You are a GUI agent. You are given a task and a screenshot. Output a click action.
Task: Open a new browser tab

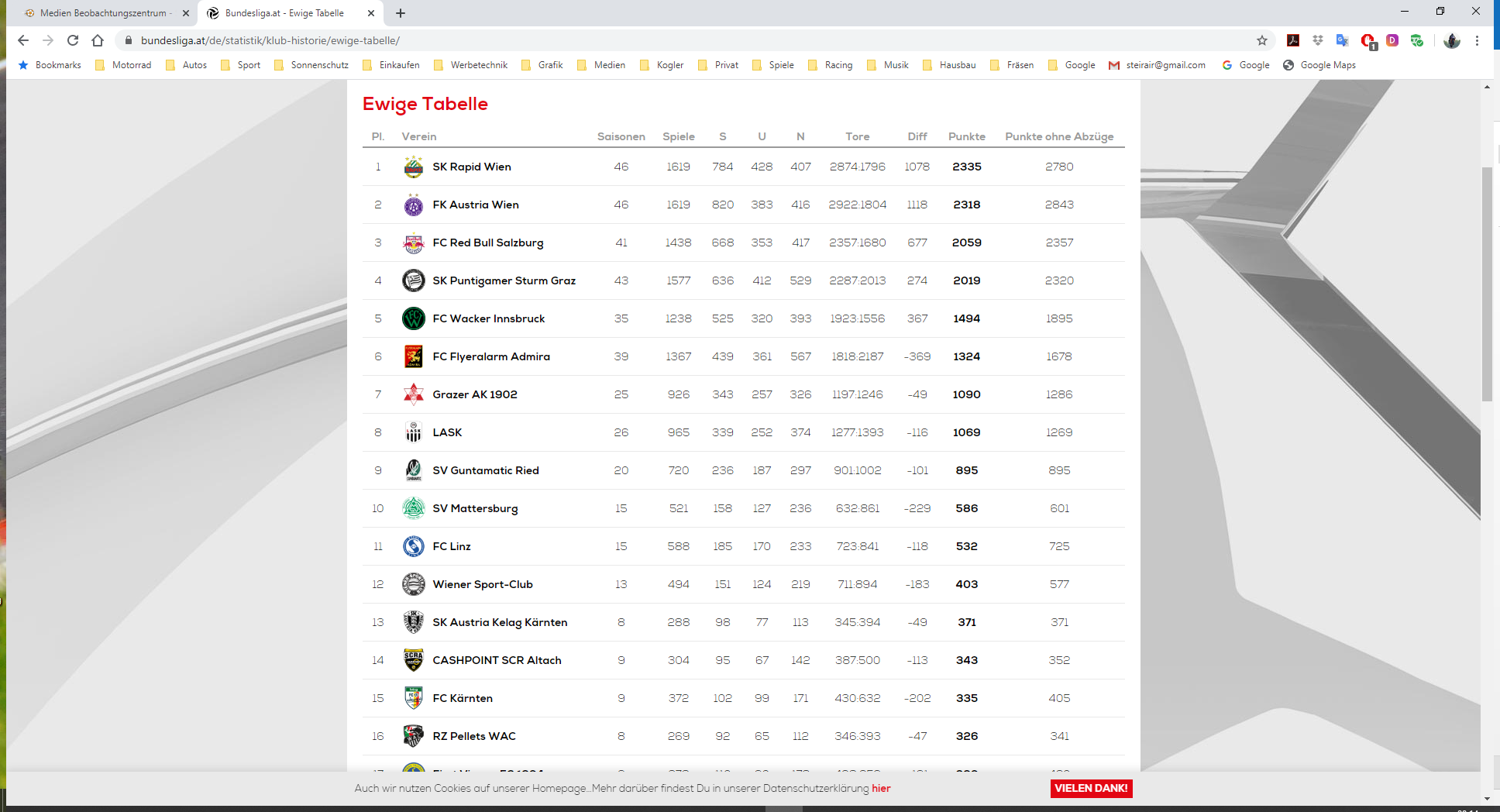401,13
